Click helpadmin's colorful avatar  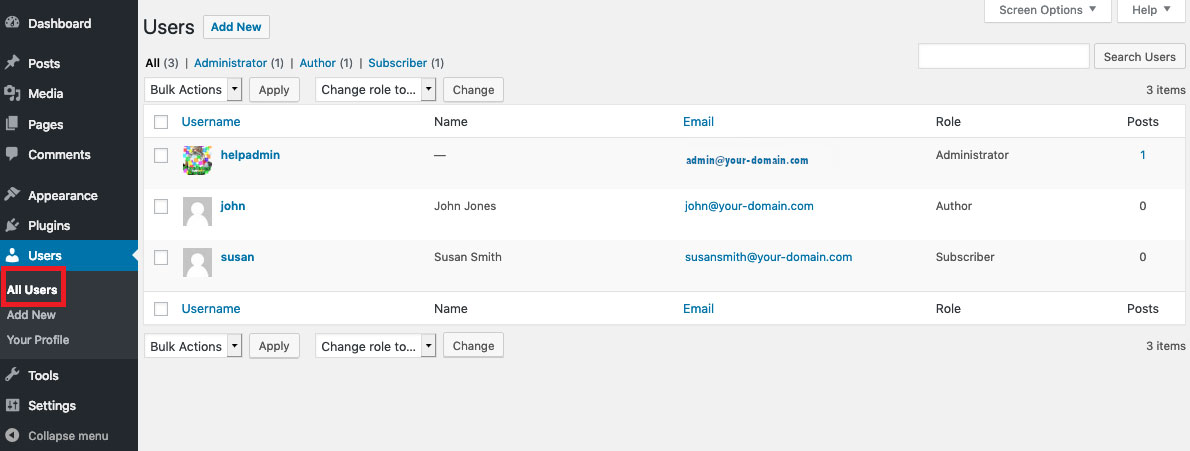click(x=197, y=160)
